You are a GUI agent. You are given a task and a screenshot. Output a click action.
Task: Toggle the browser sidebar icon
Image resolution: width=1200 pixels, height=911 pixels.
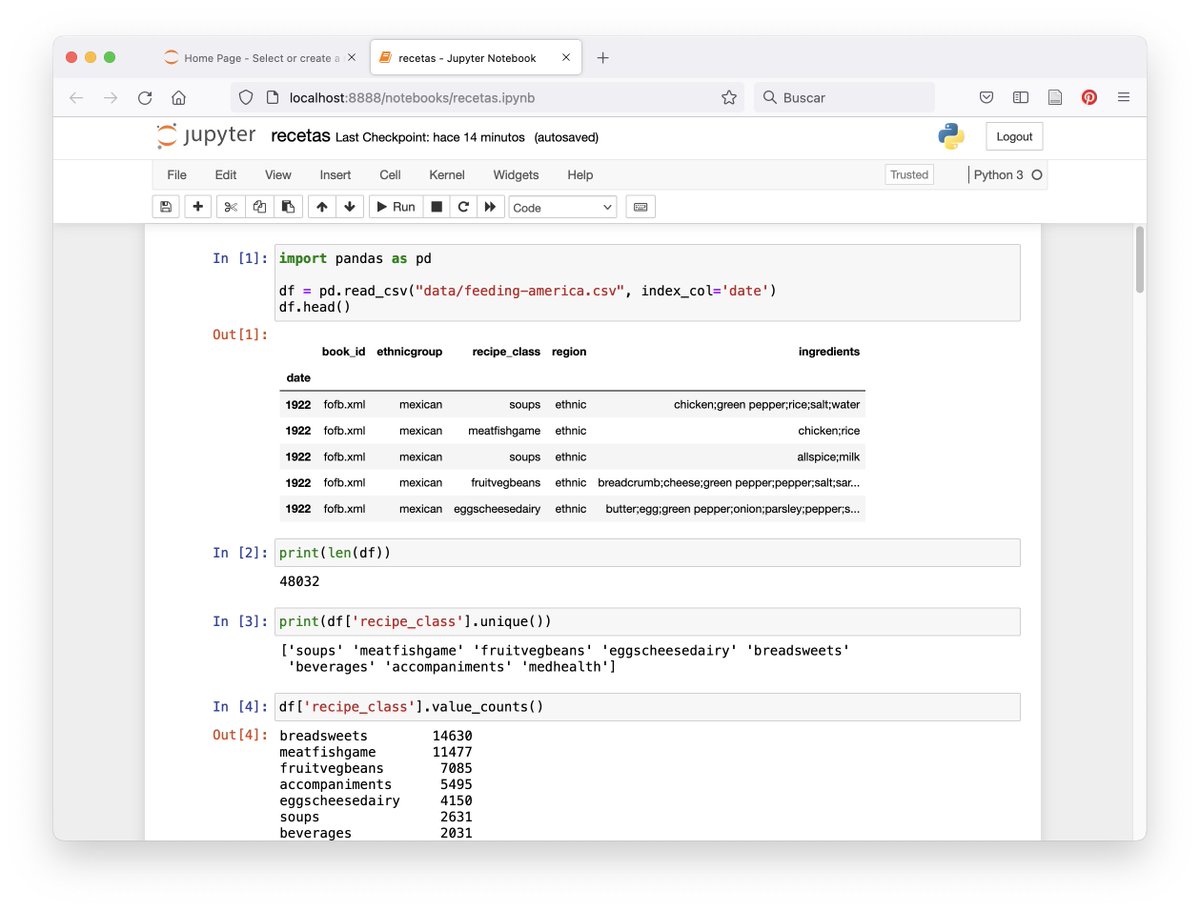tap(1020, 97)
